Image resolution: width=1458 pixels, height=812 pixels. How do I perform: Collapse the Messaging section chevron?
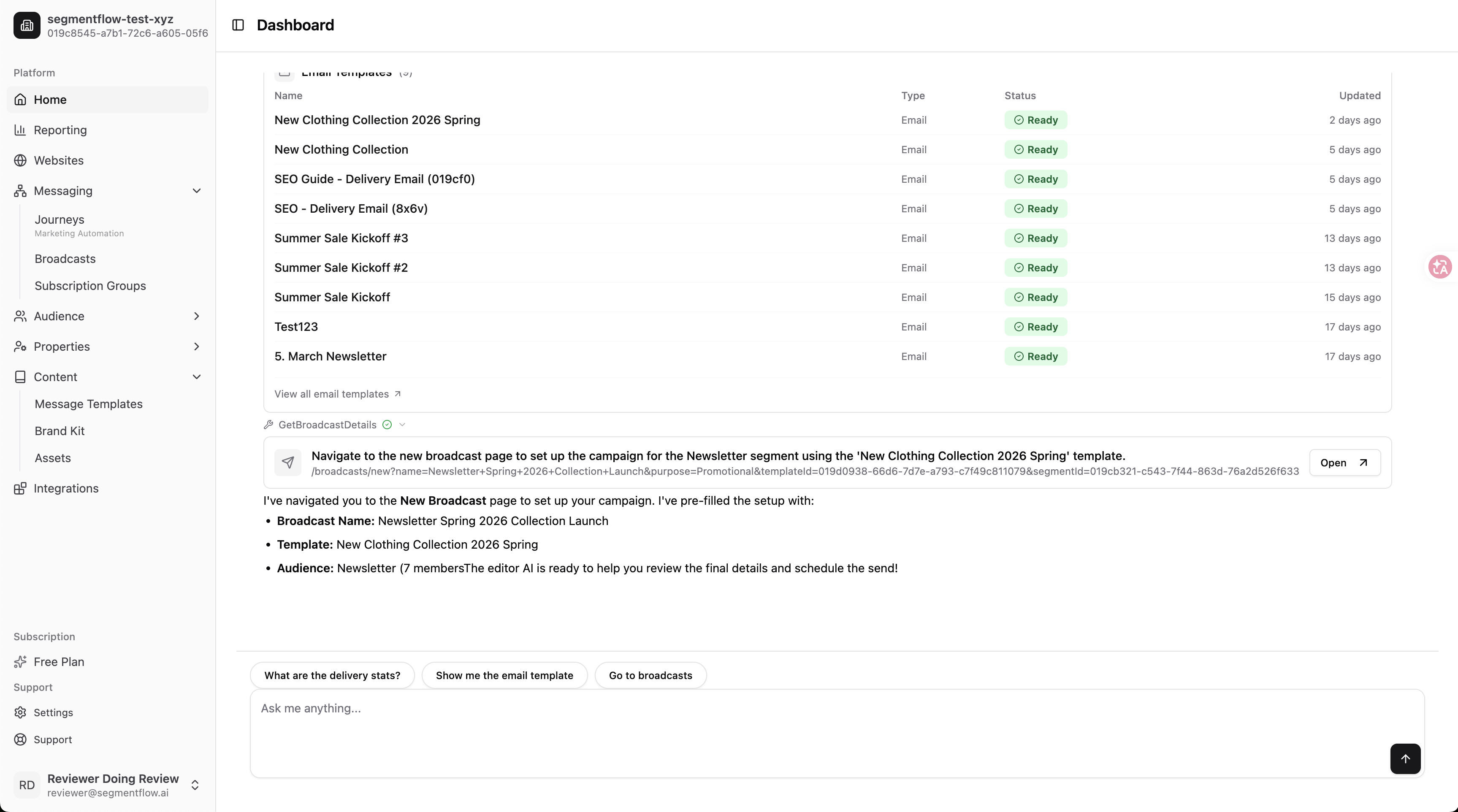pyautogui.click(x=196, y=191)
